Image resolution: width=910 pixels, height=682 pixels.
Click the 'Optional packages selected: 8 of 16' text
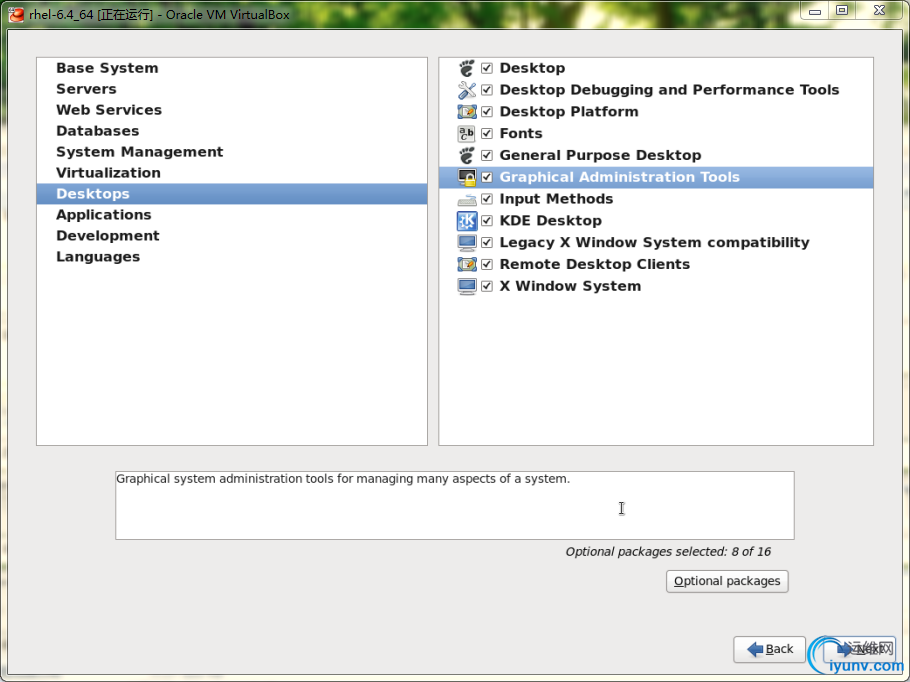[668, 551]
